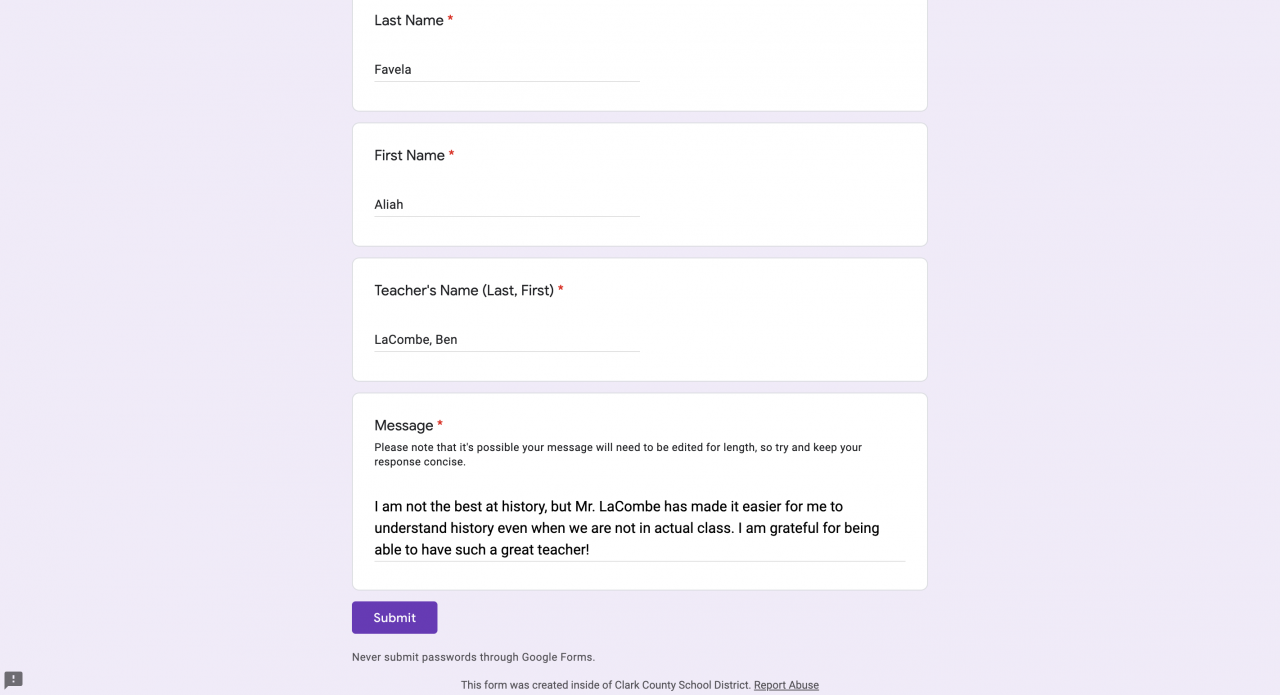Click the required asterisk next to Teacher's Name
The image size is (1280, 695).
[x=561, y=291]
